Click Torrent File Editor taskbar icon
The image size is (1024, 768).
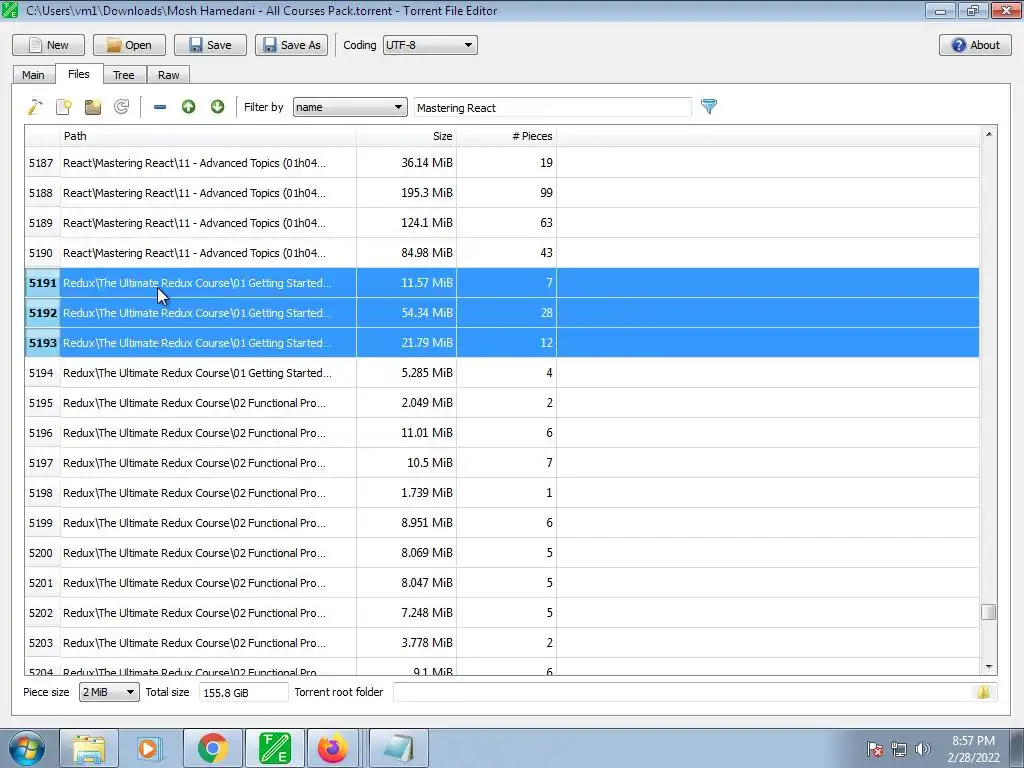[275, 748]
